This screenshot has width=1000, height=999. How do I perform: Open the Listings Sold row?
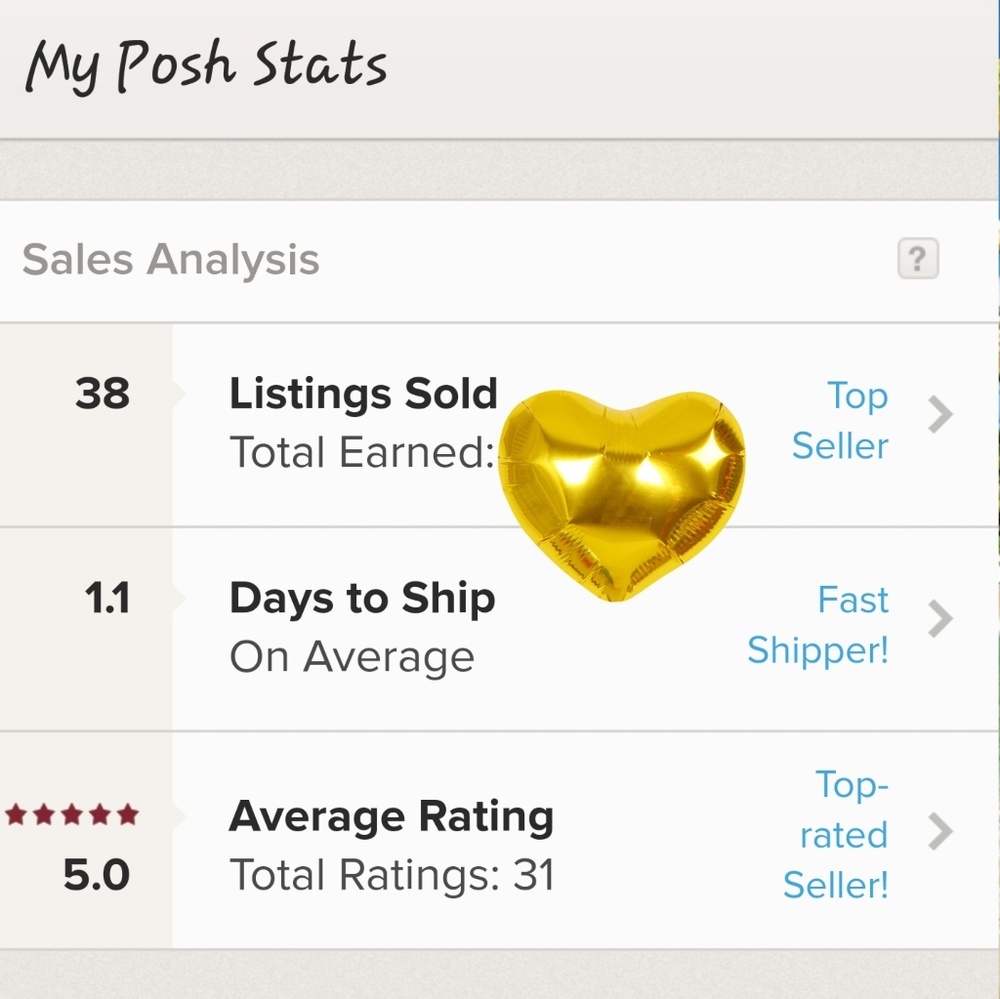pyautogui.click(x=363, y=393)
